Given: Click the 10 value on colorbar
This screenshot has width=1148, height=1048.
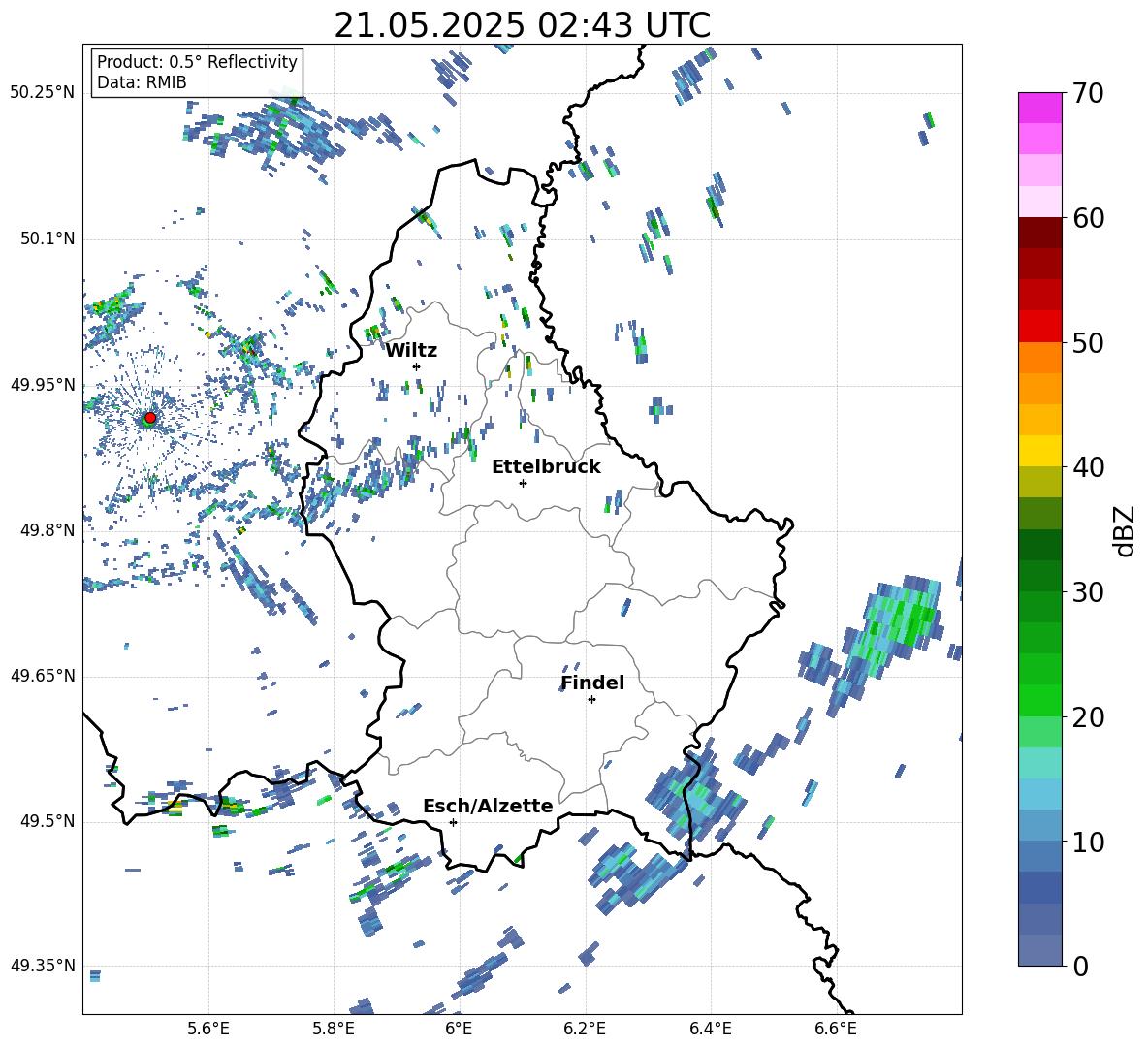Looking at the screenshot, I should pos(1087,842).
